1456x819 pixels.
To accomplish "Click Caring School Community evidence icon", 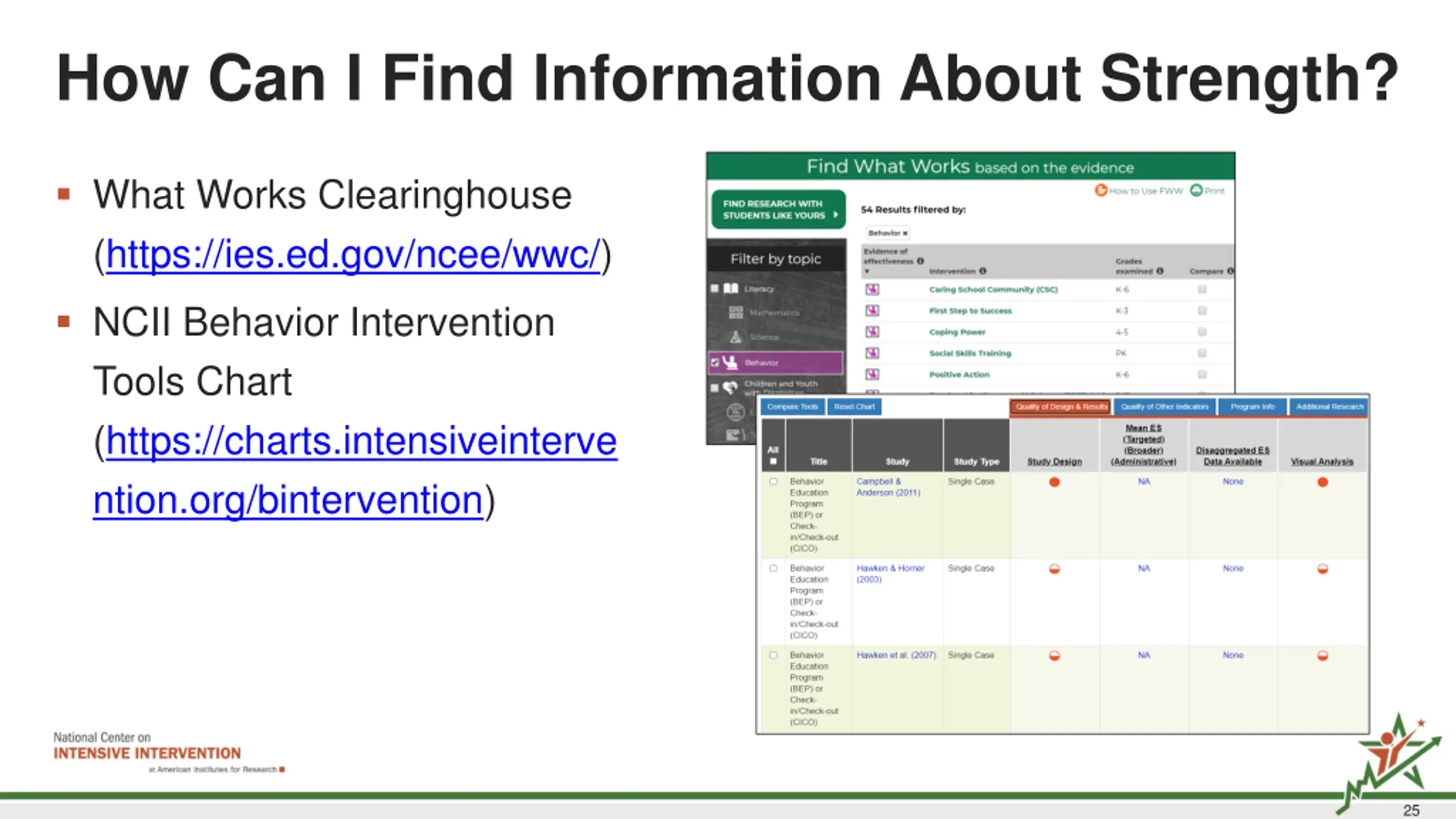I will pos(872,289).
